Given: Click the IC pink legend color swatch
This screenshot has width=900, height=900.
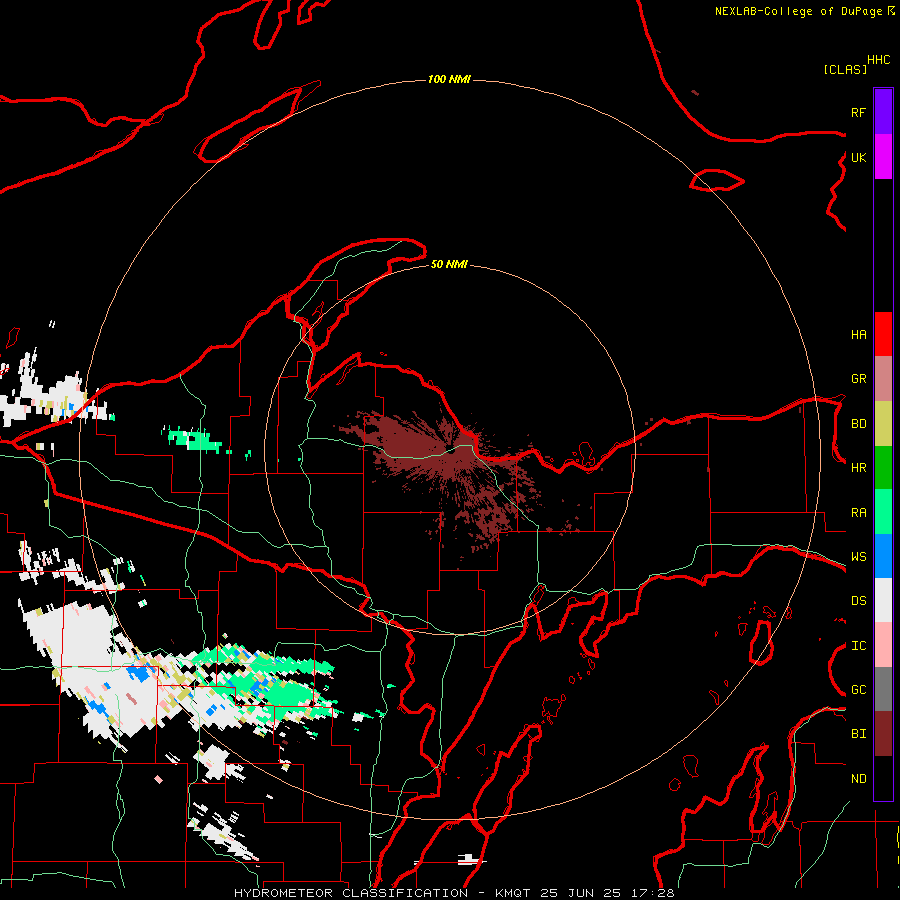Looking at the screenshot, I should point(883,645).
